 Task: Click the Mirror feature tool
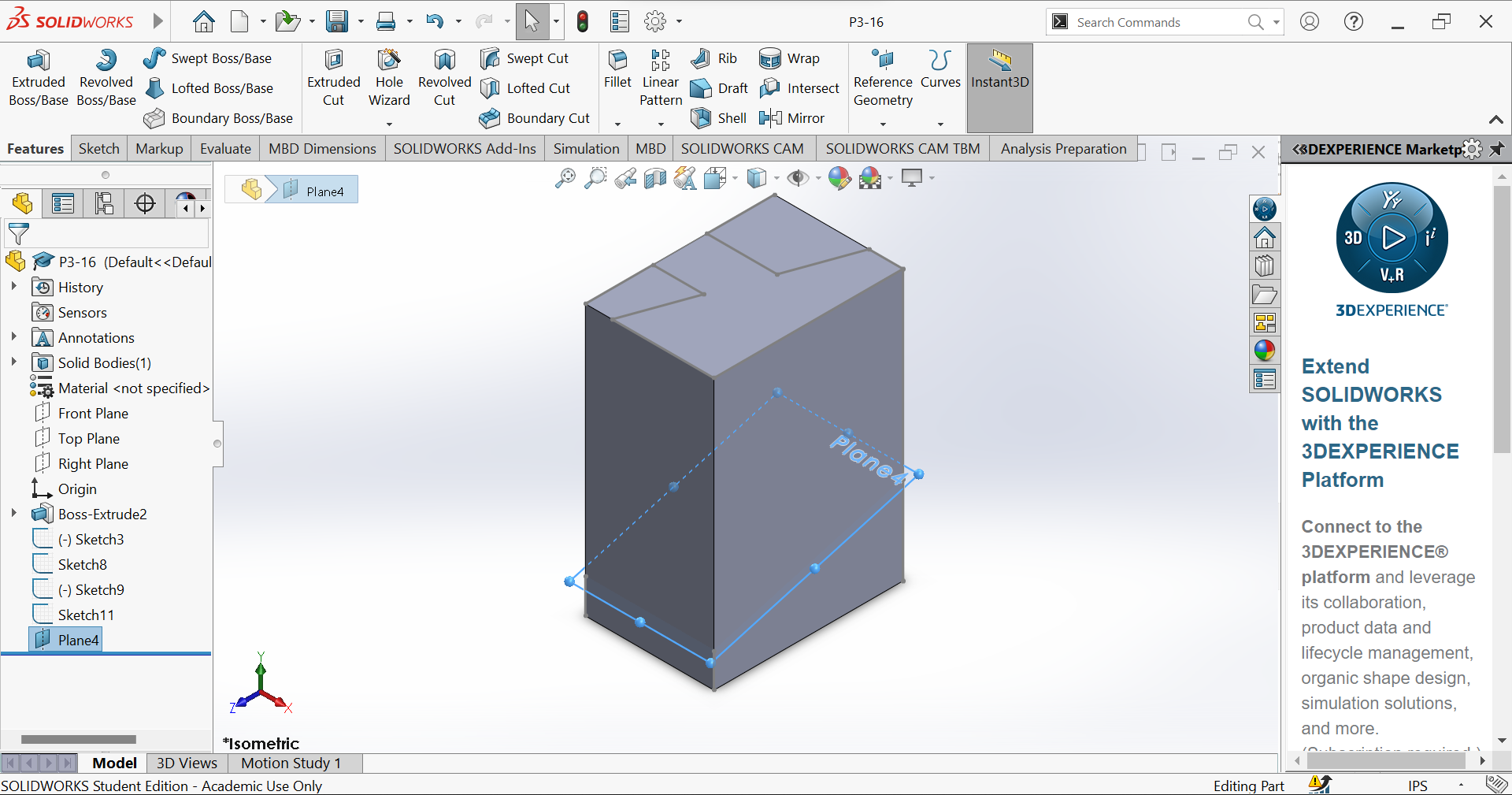click(792, 117)
